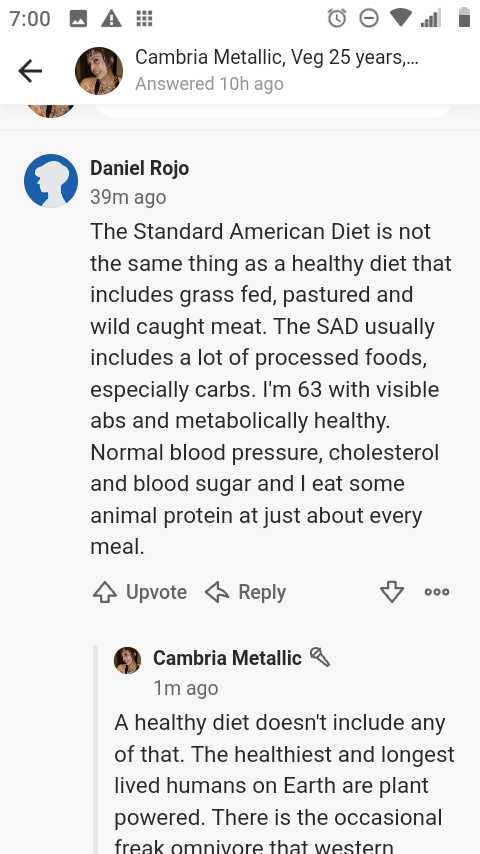The height and width of the screenshot is (854, 480).
Task: Tap the alarm clock status bar icon
Action: click(x=337, y=19)
